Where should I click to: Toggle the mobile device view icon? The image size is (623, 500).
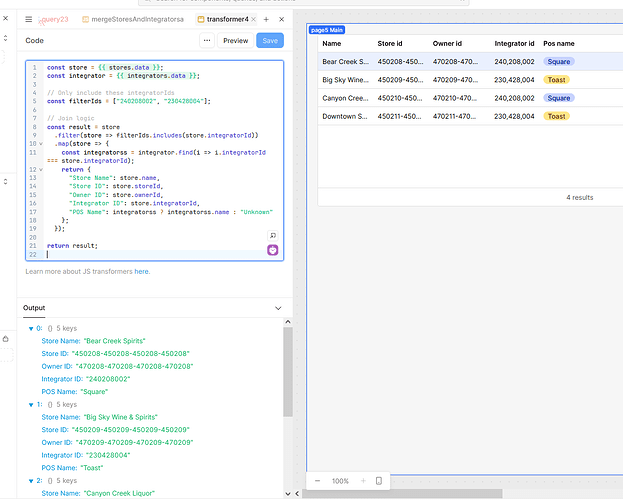tap(379, 481)
